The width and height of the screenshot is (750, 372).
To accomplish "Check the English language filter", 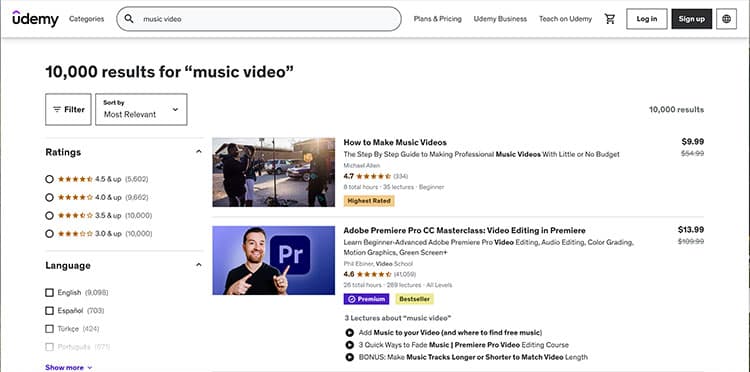I will tap(49, 293).
